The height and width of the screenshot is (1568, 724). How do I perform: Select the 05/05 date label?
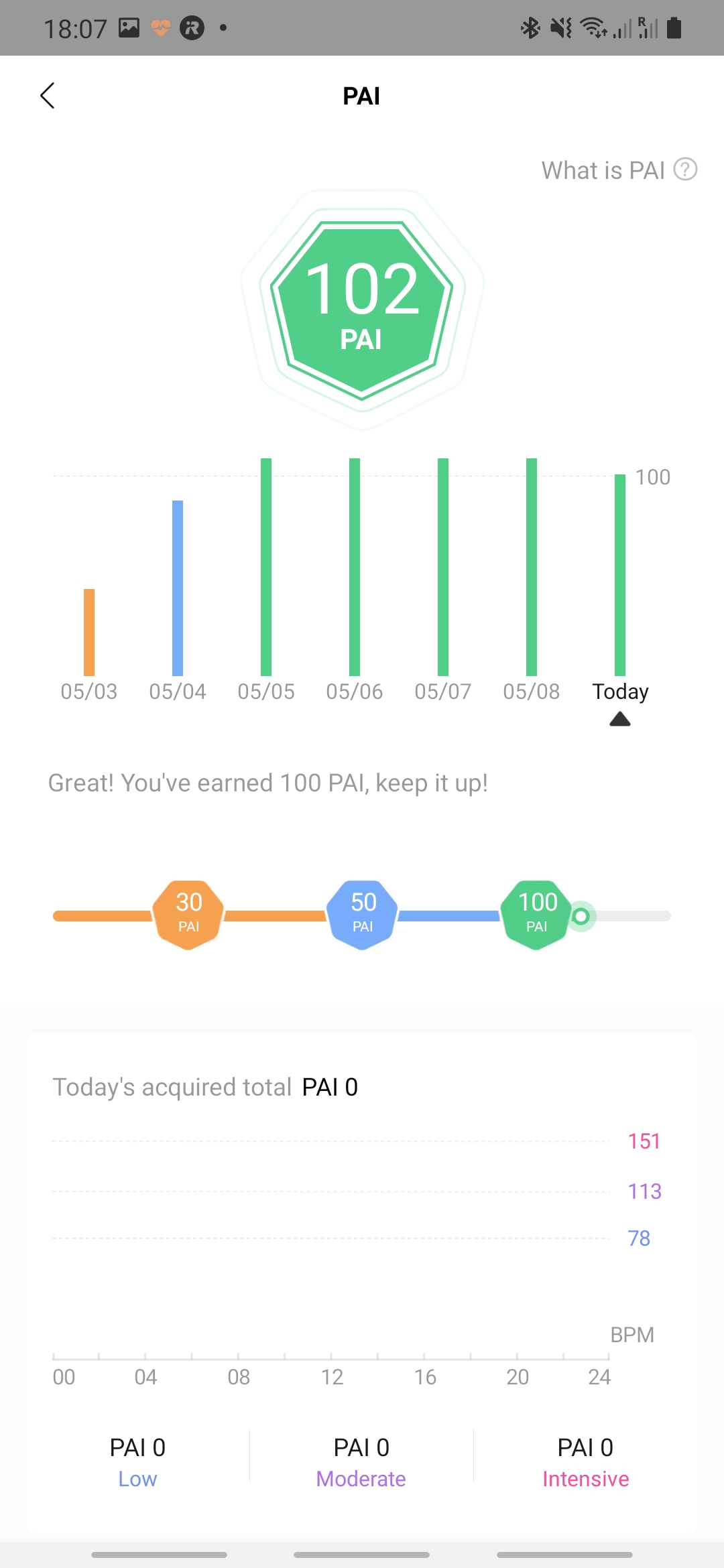pos(266,692)
